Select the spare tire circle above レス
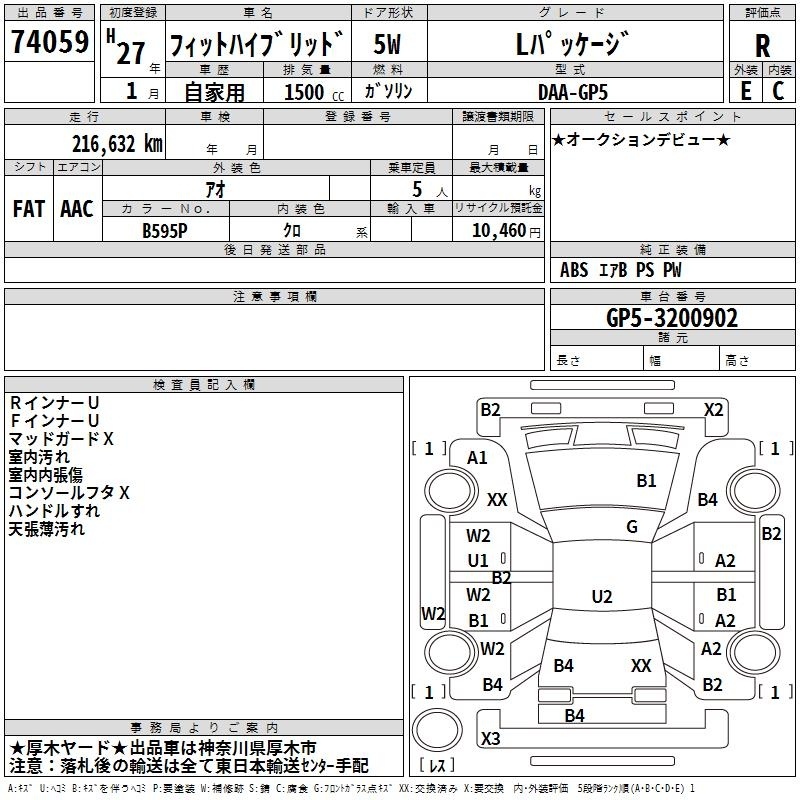This screenshot has width=800, height=800. [x=437, y=729]
